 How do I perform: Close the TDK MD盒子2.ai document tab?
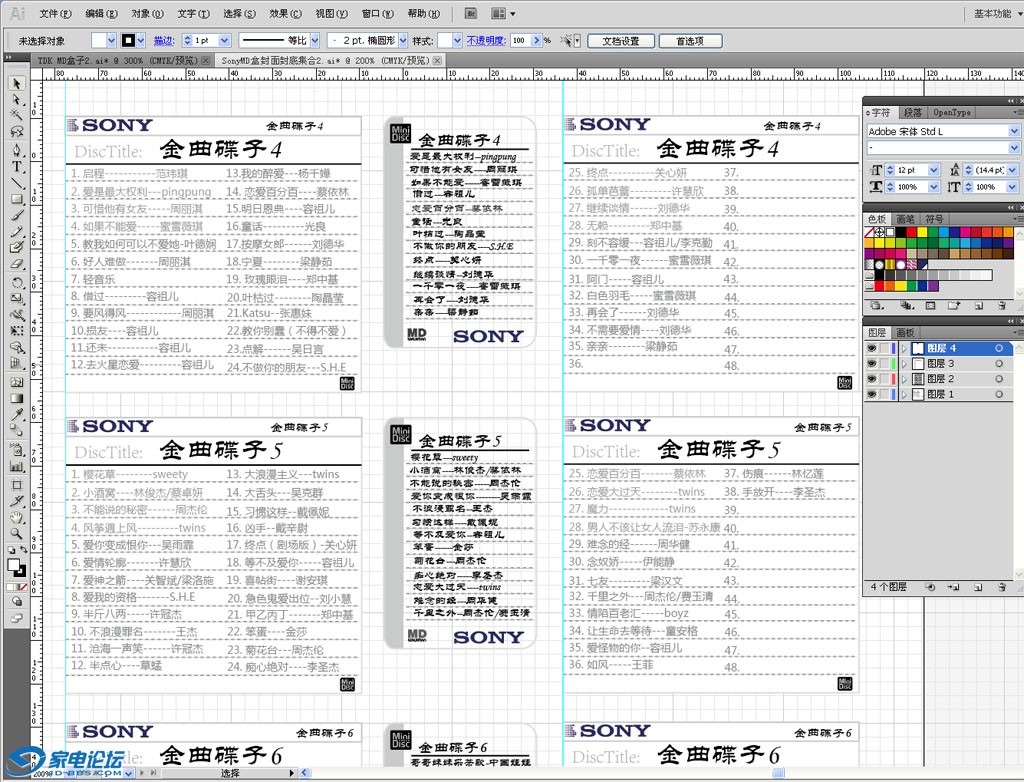206,60
